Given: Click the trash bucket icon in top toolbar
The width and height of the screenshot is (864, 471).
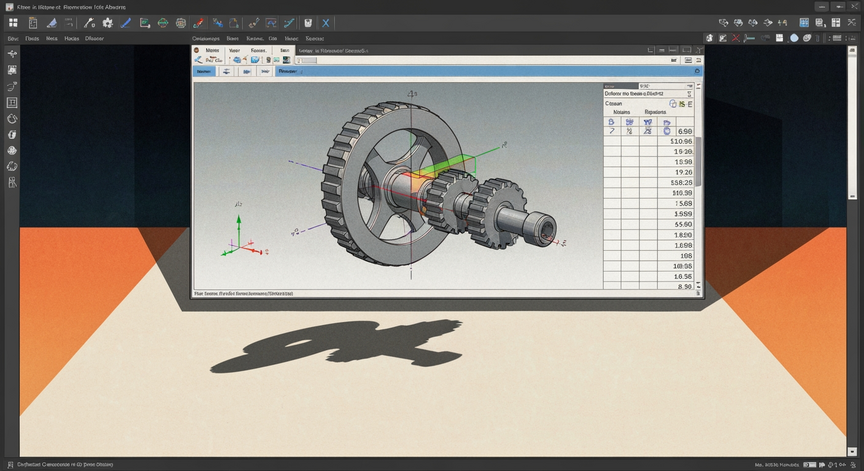Looking at the screenshot, I should click(x=308, y=23).
